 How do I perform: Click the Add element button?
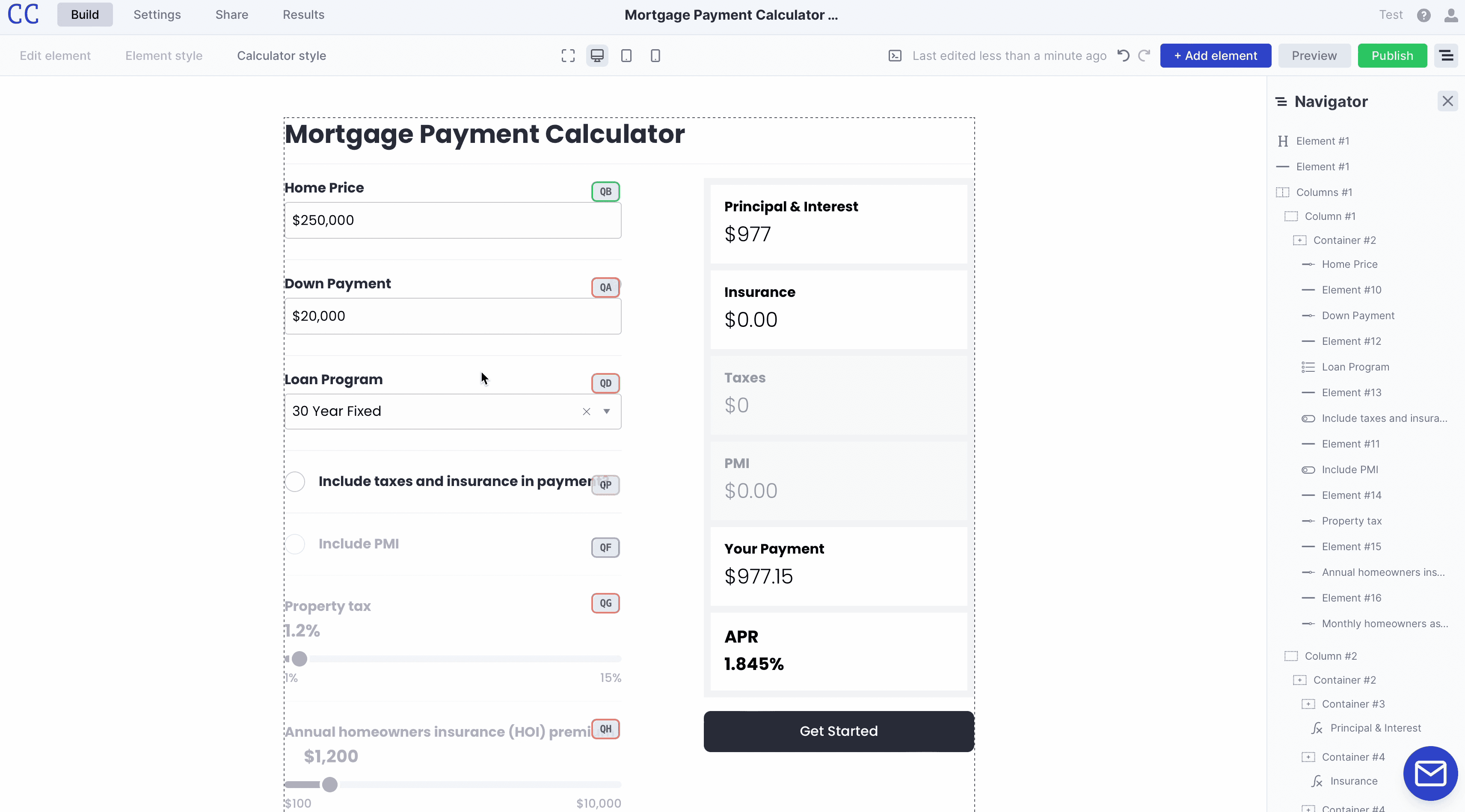click(x=1215, y=56)
